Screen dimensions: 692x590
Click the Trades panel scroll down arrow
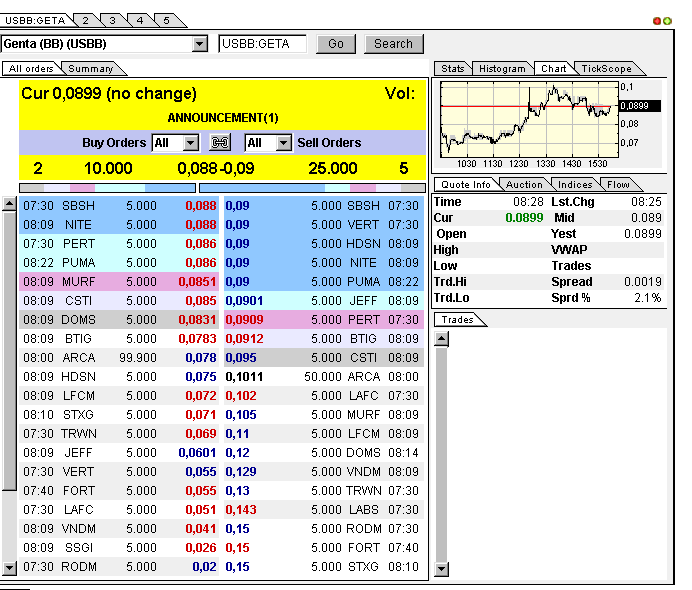(441, 569)
